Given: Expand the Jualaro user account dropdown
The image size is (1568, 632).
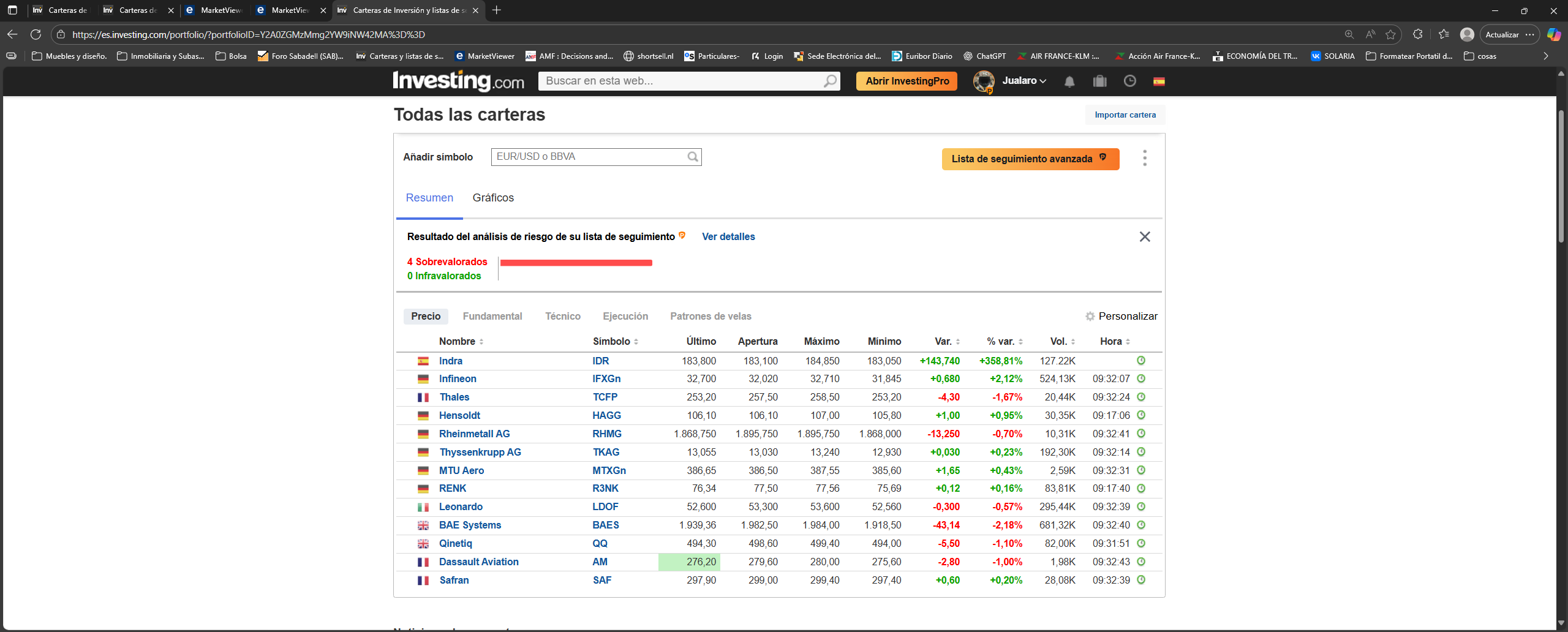Looking at the screenshot, I should point(1024,81).
